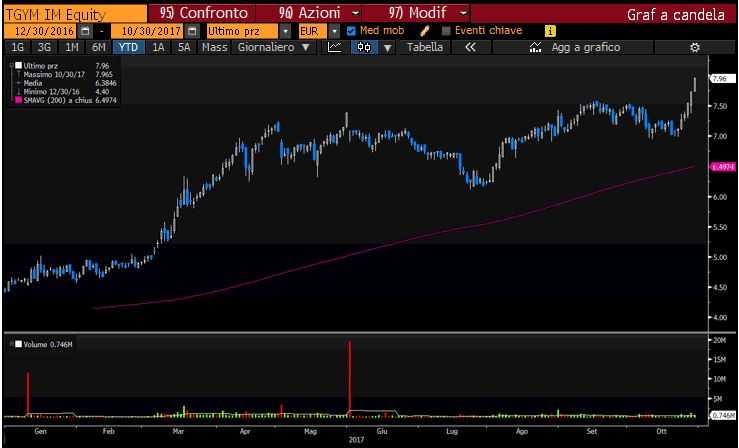Click the Massimo 10/30/17 legend row

pyautogui.click(x=67, y=74)
